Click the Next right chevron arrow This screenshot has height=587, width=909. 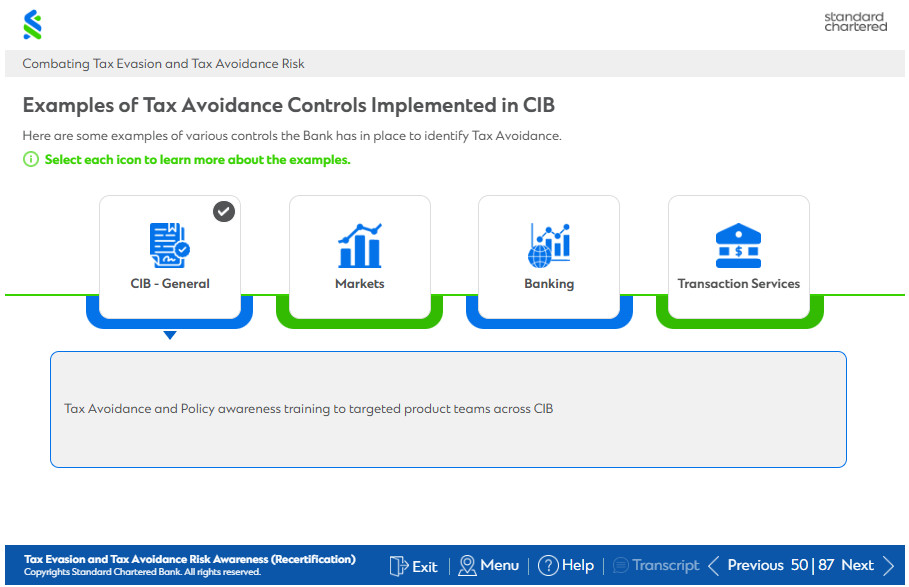888,566
